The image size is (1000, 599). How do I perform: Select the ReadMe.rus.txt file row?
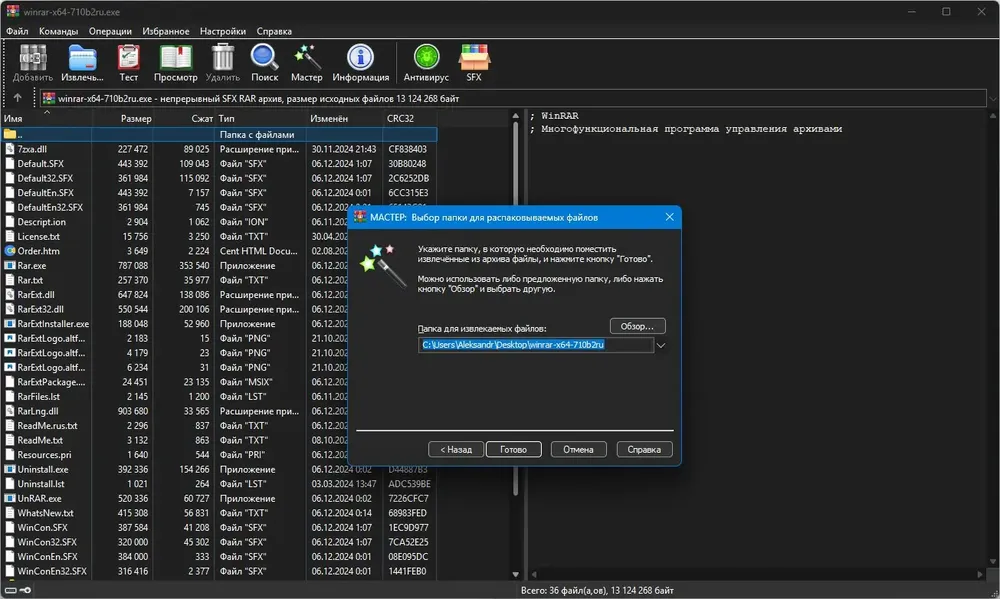tap(219, 425)
